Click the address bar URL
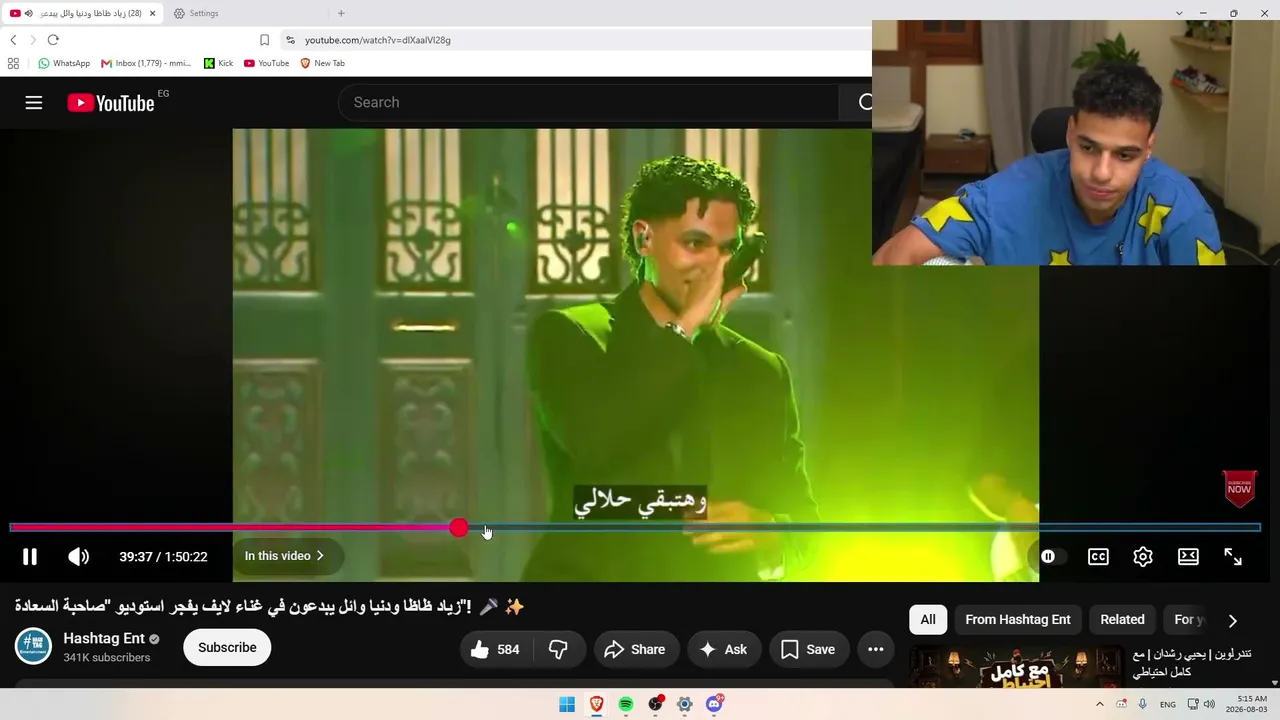Image resolution: width=1280 pixels, height=720 pixels. [x=378, y=40]
